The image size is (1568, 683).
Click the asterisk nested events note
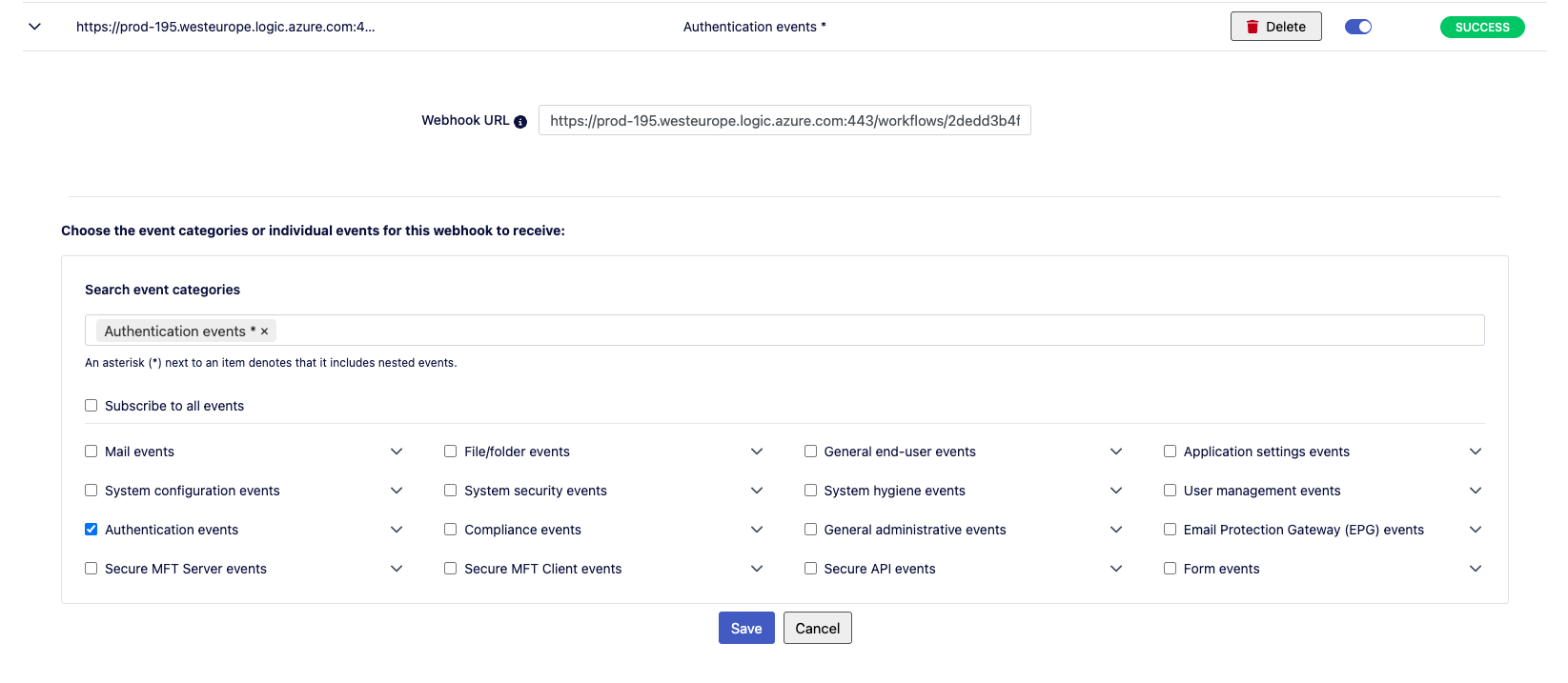point(271,363)
